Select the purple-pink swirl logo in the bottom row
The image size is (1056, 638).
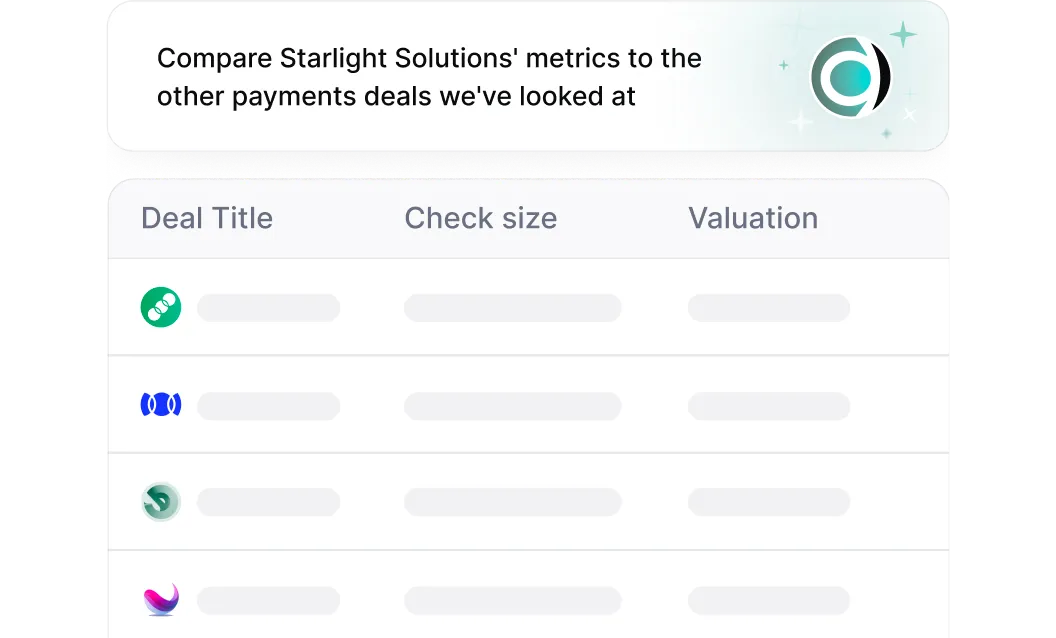pyautogui.click(x=161, y=598)
